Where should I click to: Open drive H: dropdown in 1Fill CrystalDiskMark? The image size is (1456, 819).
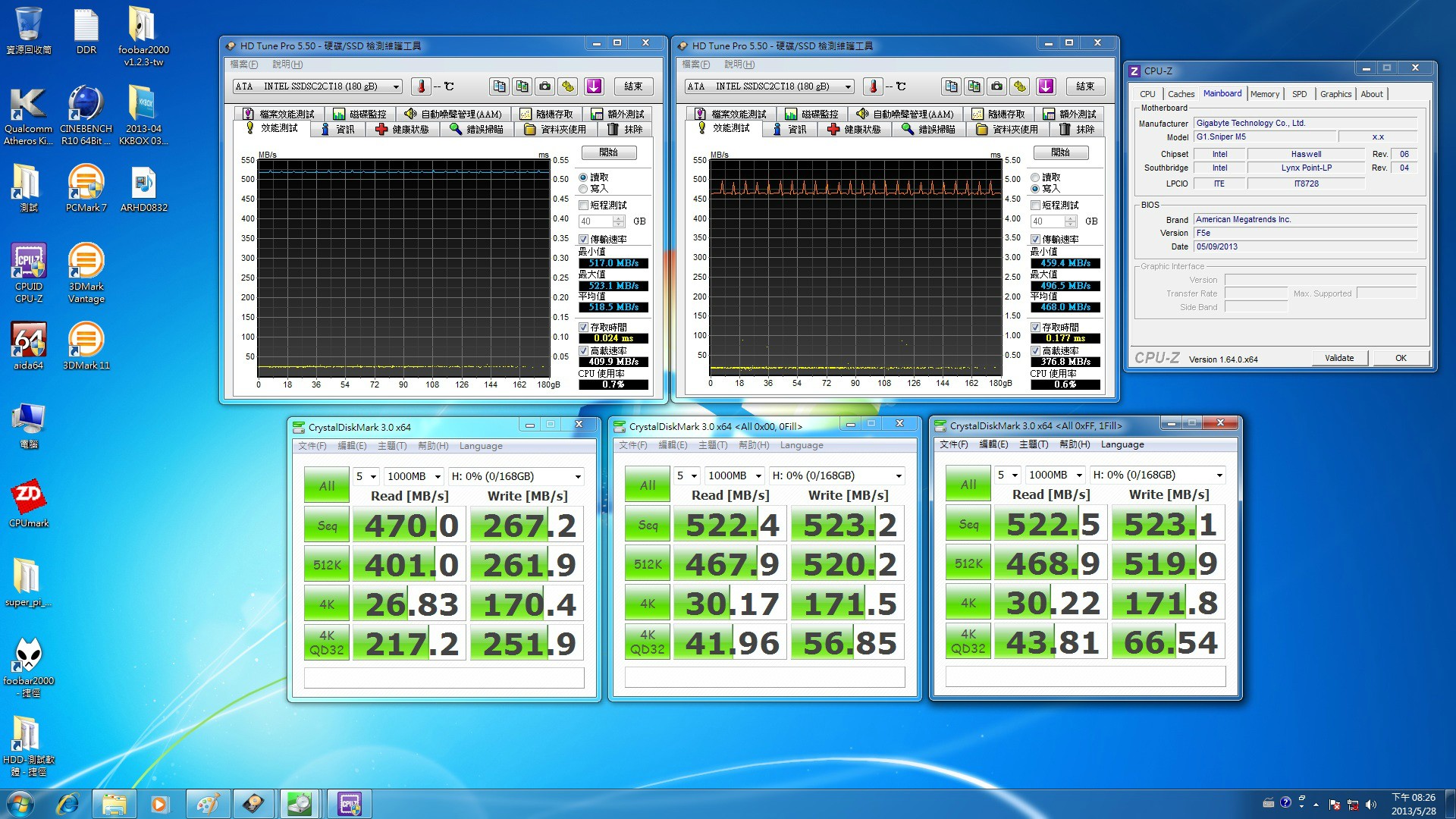point(1157,475)
